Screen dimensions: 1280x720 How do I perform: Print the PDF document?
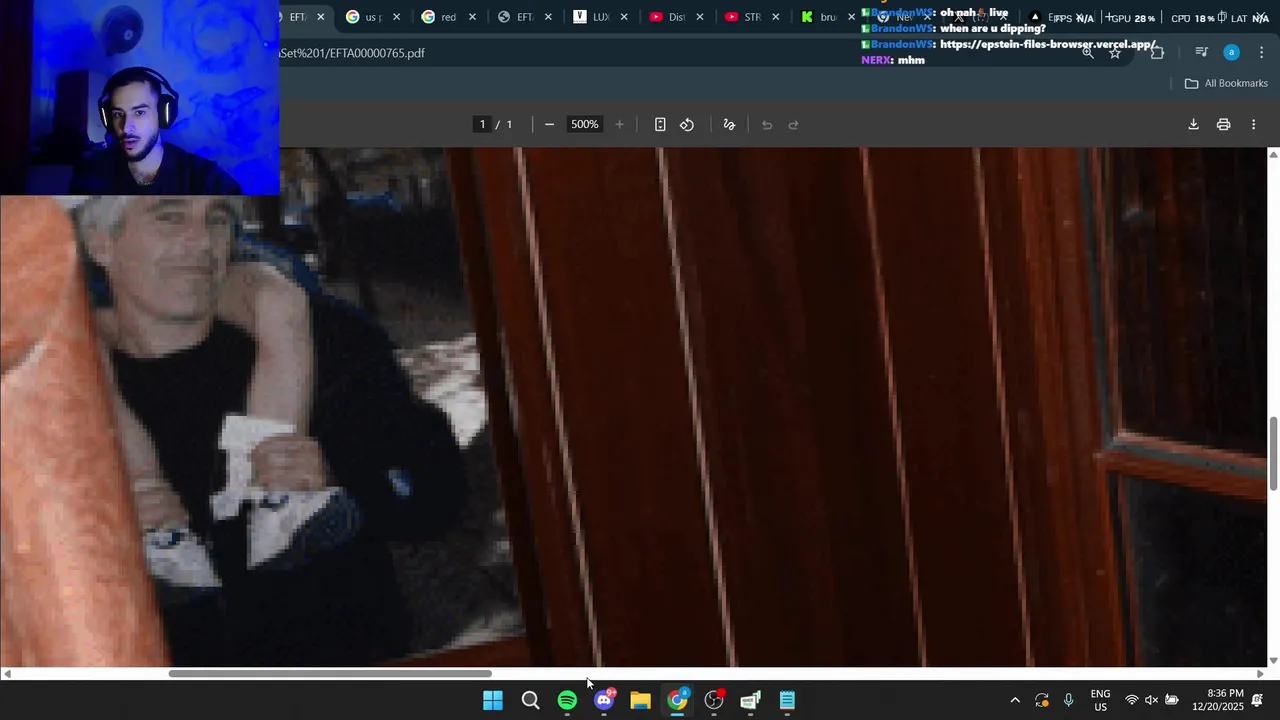1223,124
